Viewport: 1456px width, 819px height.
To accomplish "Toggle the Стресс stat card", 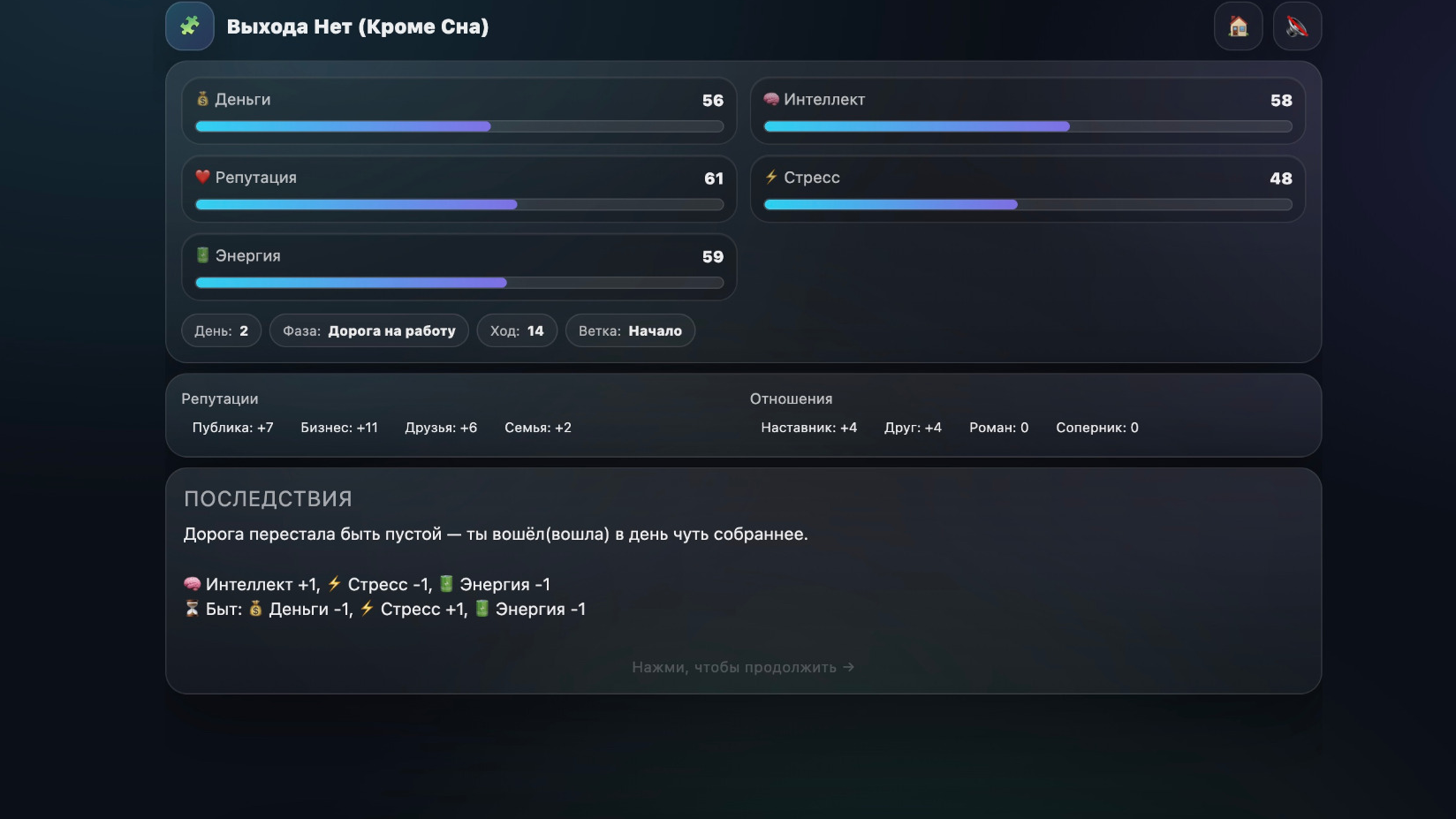I will (x=1028, y=188).
